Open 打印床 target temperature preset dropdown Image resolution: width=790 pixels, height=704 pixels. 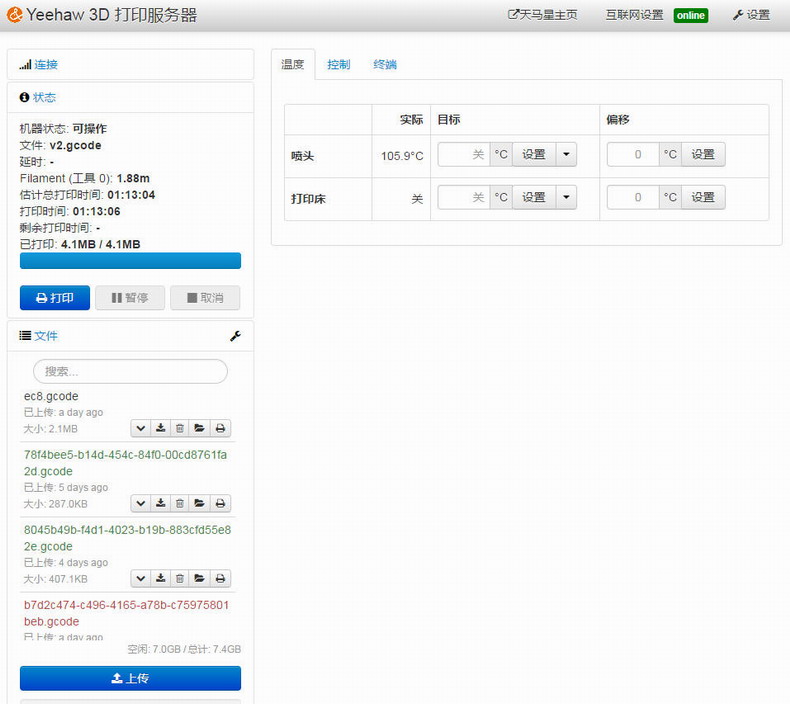(567, 198)
